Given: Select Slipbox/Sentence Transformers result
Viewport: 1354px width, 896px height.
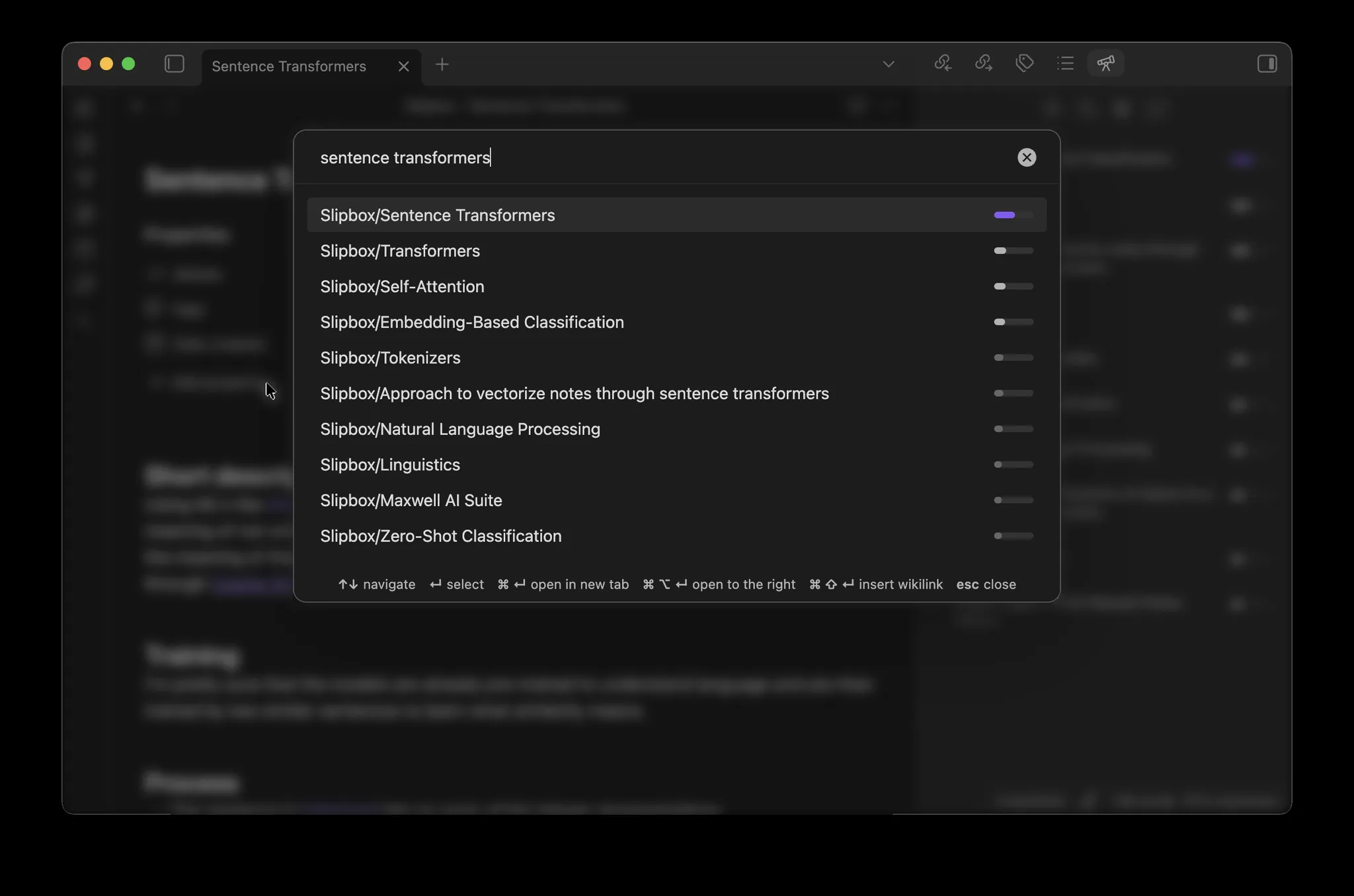Looking at the screenshot, I should pyautogui.click(x=677, y=215).
